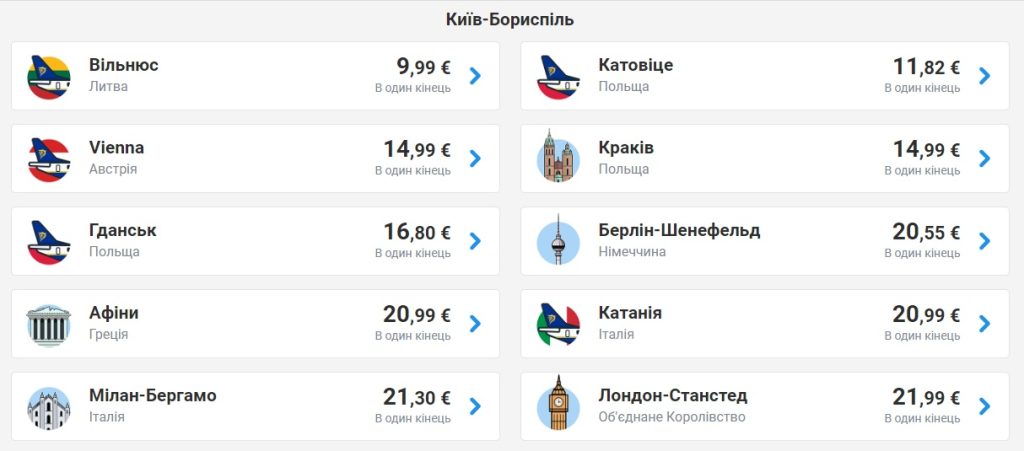Click the London Big Ben icon
The image size is (1024, 451).
[x=558, y=404]
